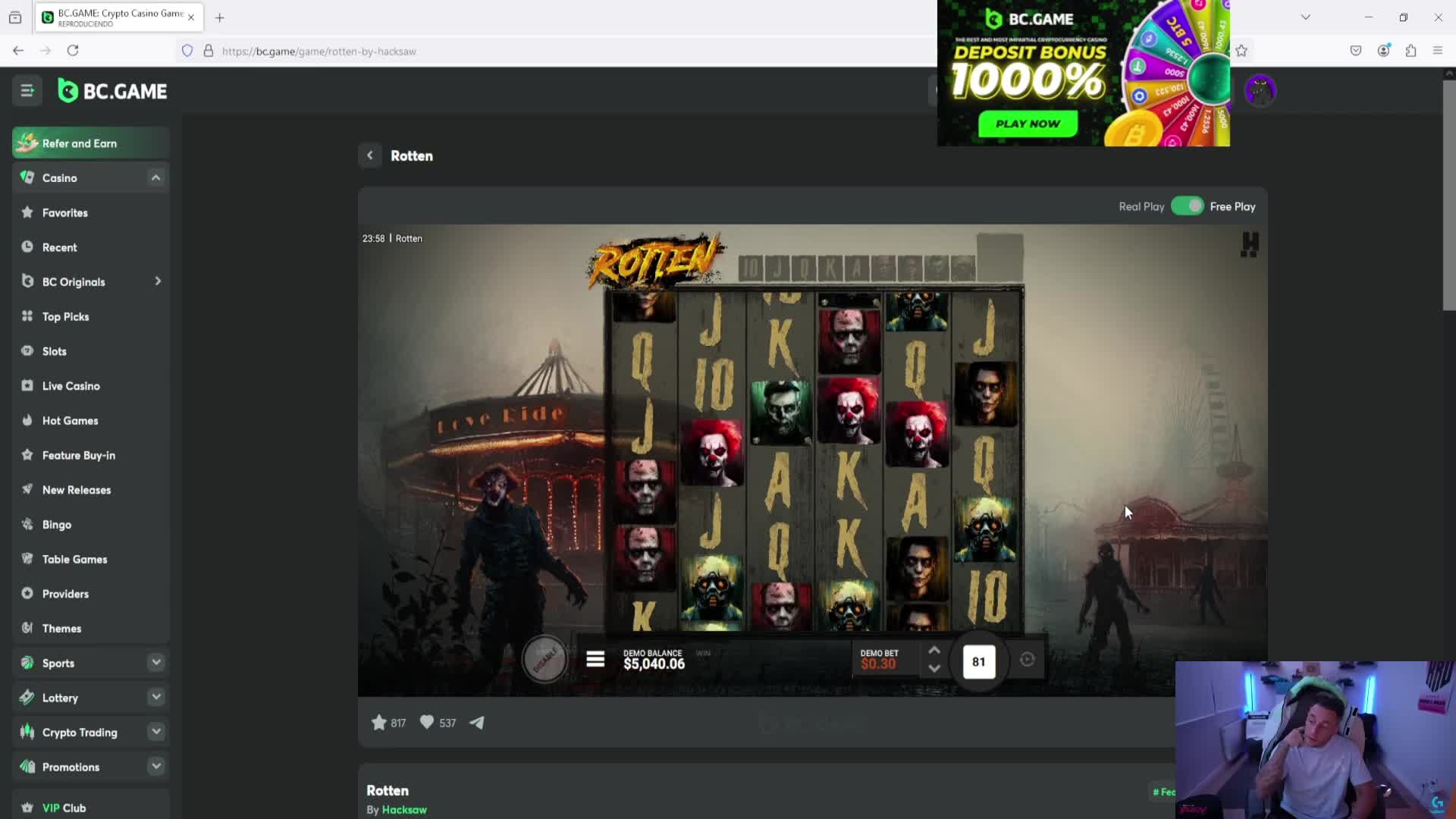1456x819 pixels.
Task: Toggle Real Play / Free Play switch
Action: 1187,206
